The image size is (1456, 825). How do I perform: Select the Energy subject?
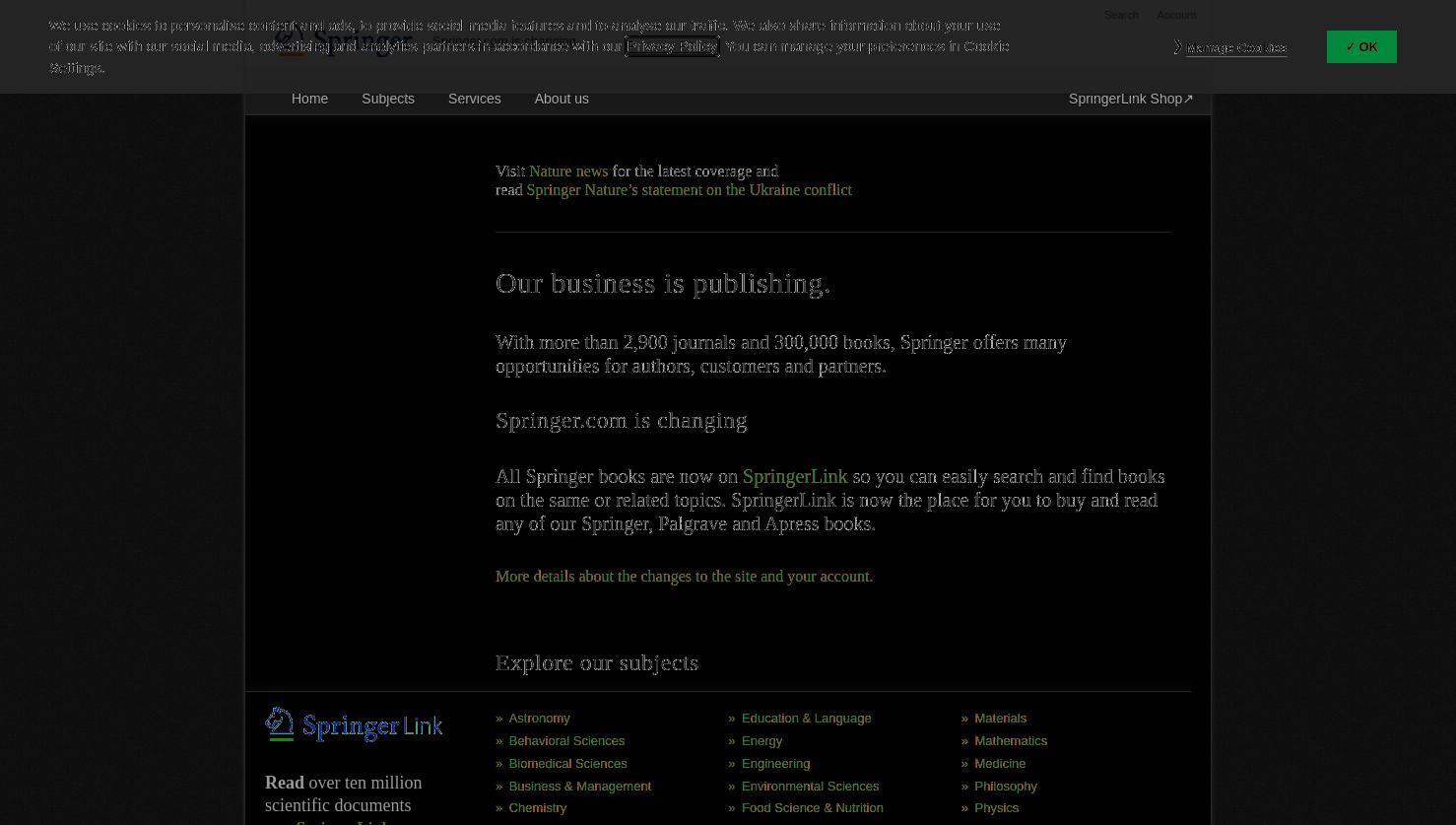[761, 741]
